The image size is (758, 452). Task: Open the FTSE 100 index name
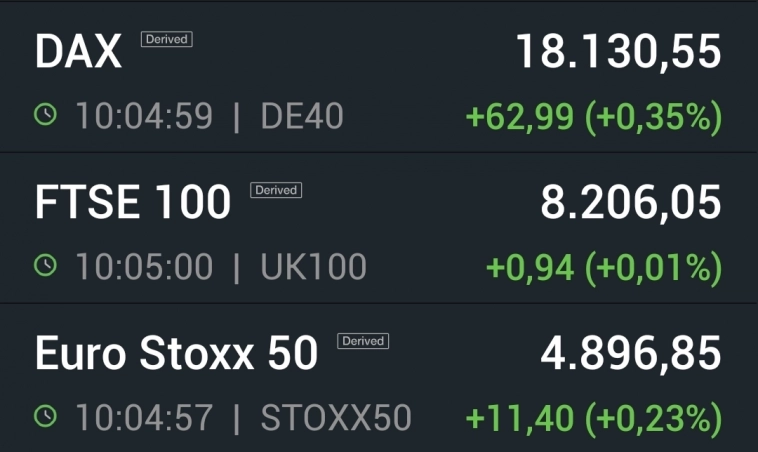[x=132, y=203]
